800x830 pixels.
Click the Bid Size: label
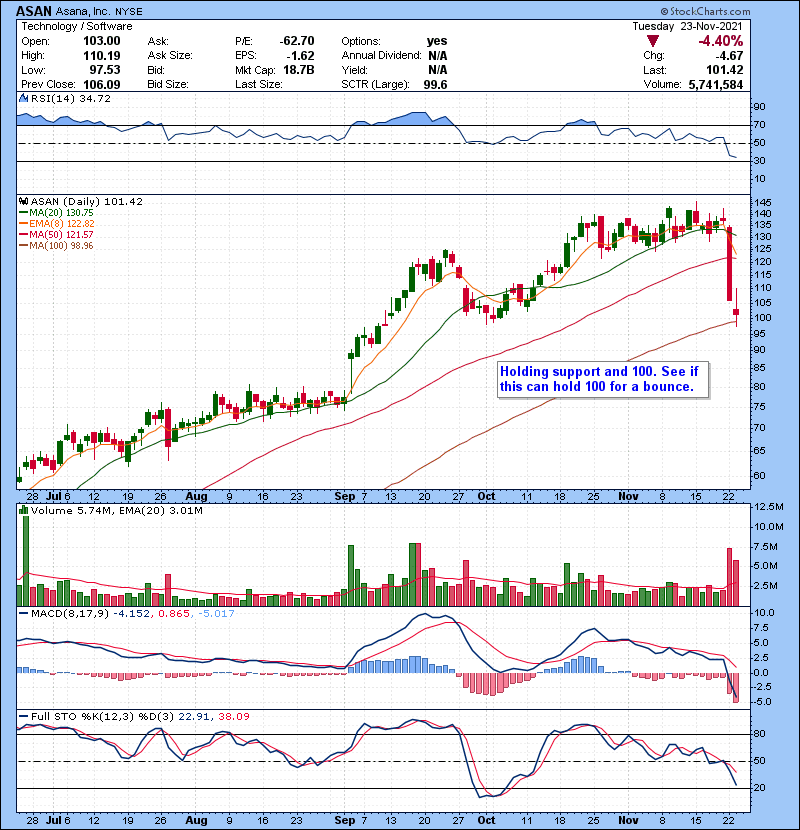click(x=168, y=84)
